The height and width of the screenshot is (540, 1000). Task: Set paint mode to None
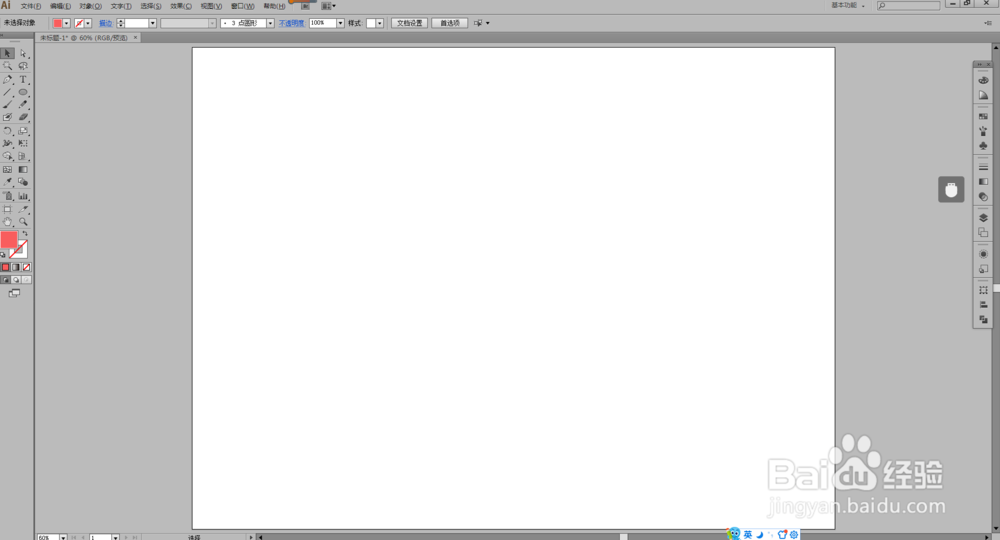coord(26,267)
